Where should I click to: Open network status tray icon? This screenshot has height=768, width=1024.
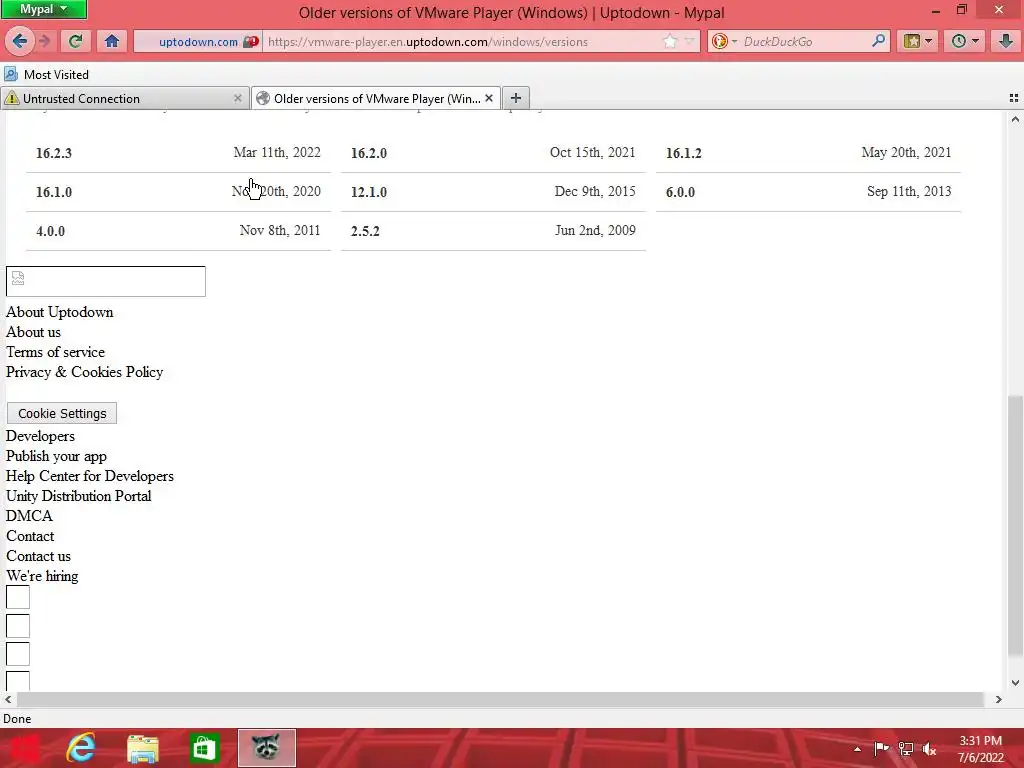(x=905, y=749)
